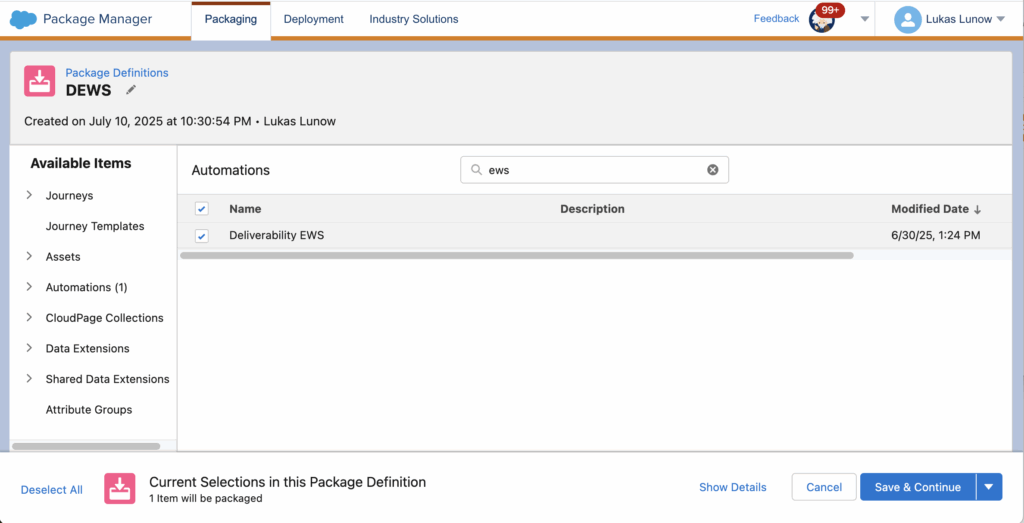Expand the Assets tree item
Screen dimensions: 1024x523
[29, 257]
